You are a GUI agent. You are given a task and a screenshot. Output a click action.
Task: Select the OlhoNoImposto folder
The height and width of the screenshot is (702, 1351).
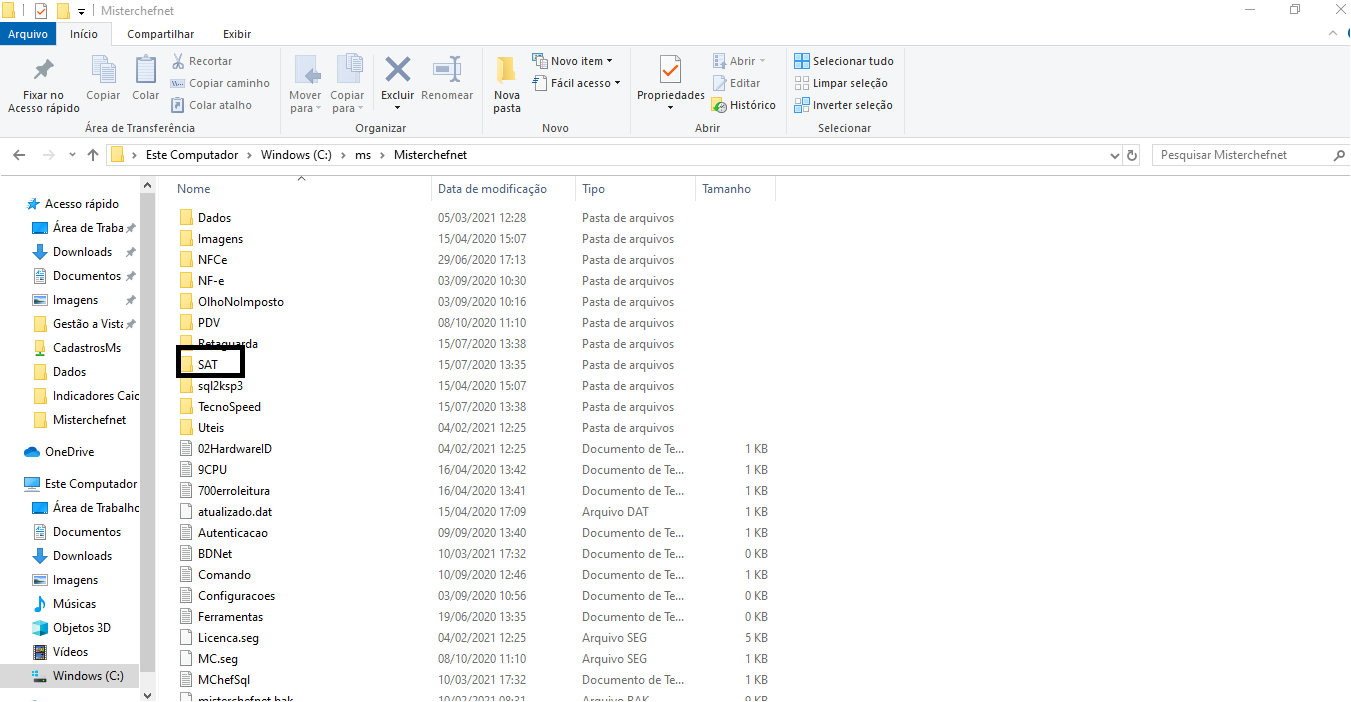pos(240,302)
